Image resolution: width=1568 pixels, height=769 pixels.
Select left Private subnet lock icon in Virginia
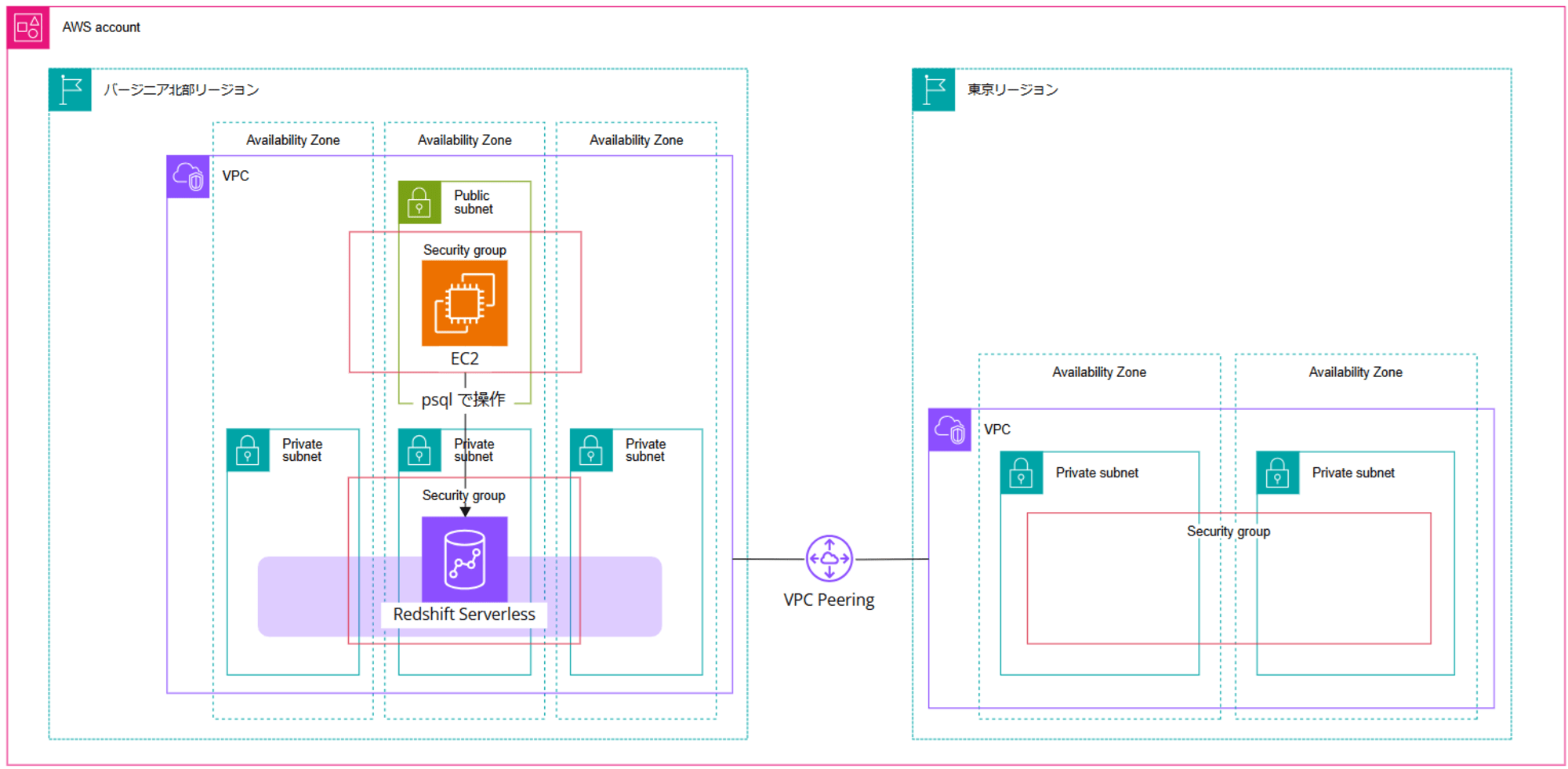tap(248, 450)
